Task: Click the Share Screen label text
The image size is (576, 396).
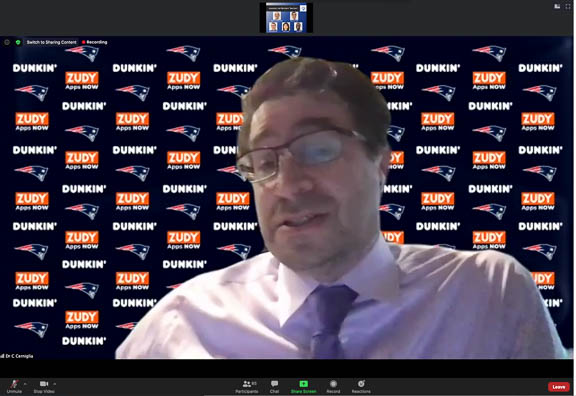Action: 303,392
